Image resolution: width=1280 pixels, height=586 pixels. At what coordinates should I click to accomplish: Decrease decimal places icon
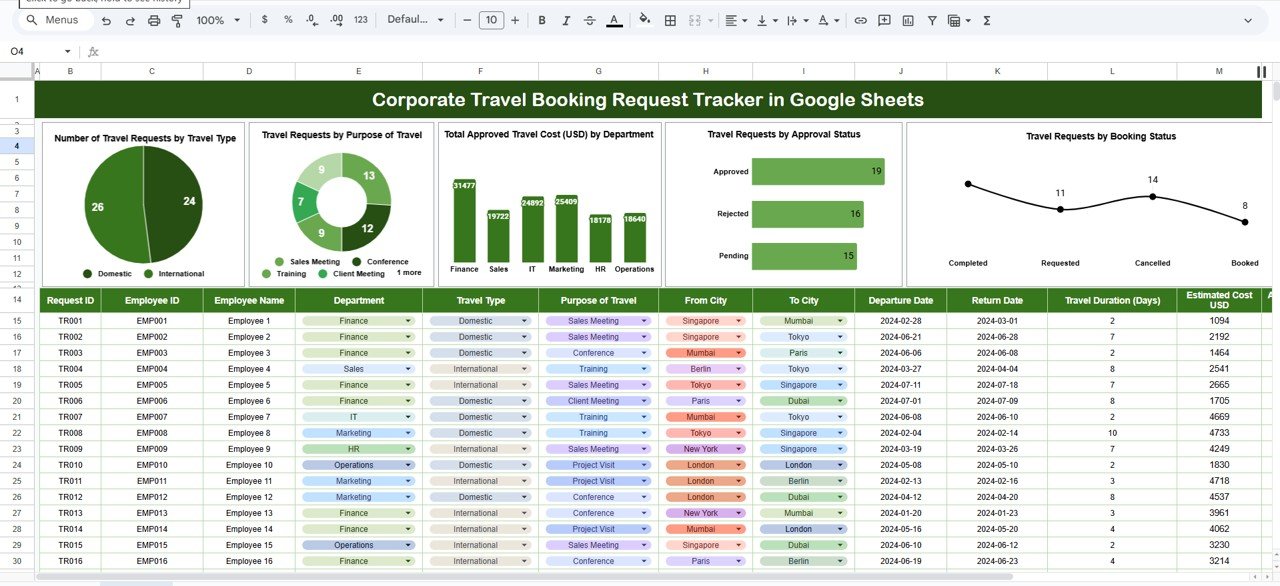310,20
